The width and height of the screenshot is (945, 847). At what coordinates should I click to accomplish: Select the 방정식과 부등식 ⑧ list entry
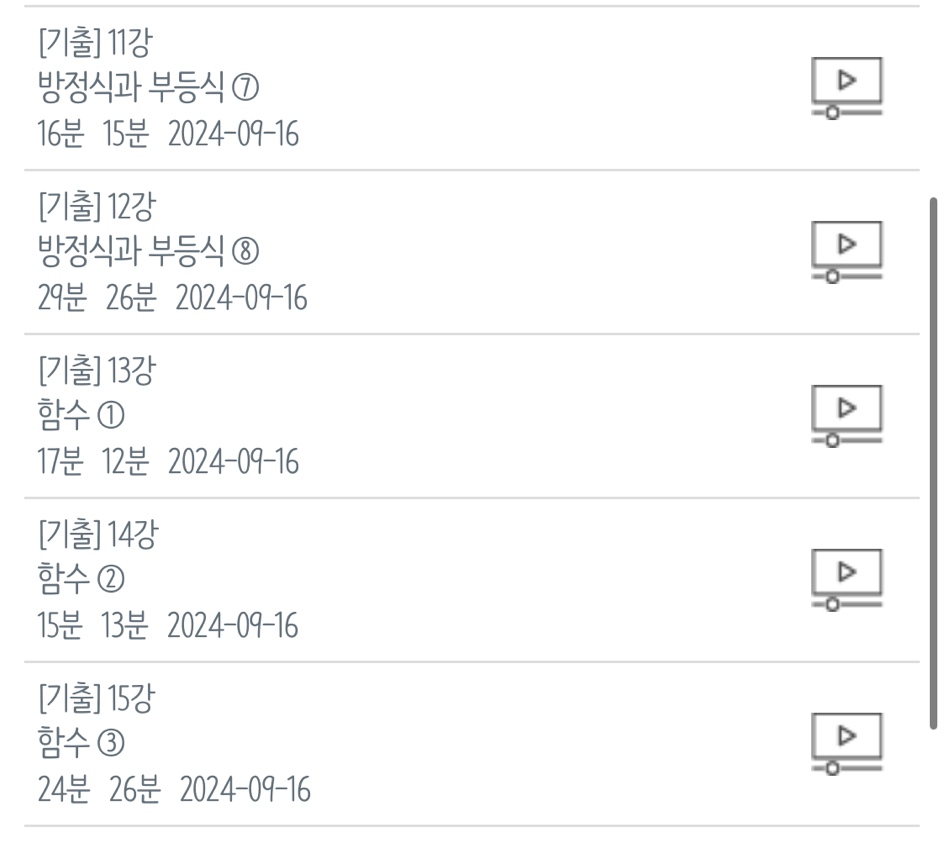pyautogui.click(x=148, y=253)
